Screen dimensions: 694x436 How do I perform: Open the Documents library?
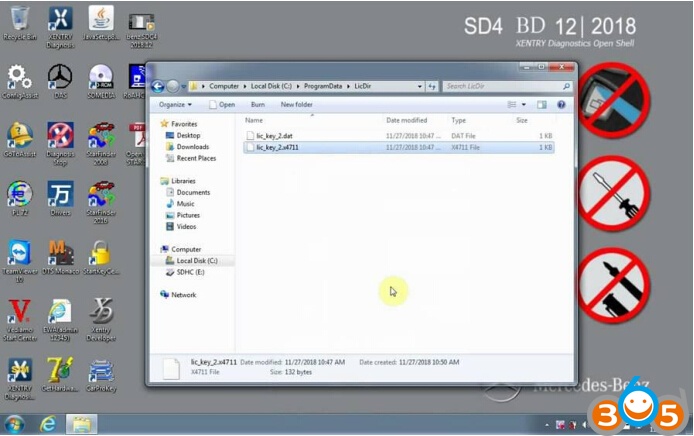click(188, 193)
